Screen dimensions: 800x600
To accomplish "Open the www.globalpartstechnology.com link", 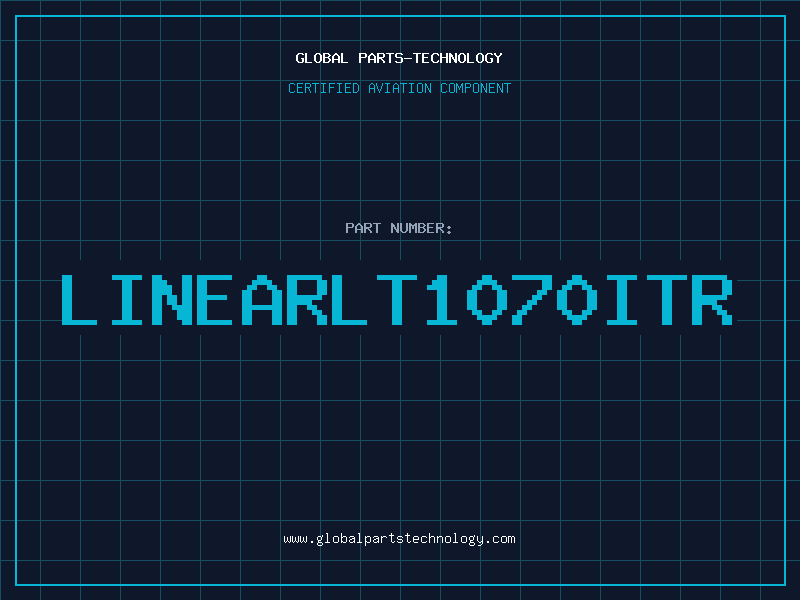I will (x=399, y=539).
